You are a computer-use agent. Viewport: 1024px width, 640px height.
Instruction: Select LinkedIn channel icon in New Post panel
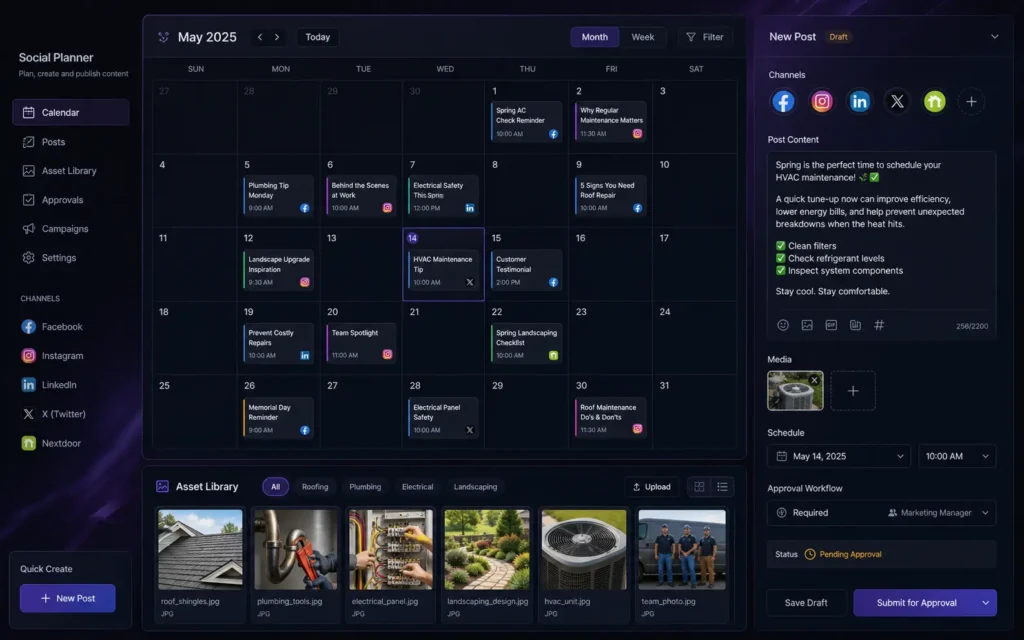[859, 102]
